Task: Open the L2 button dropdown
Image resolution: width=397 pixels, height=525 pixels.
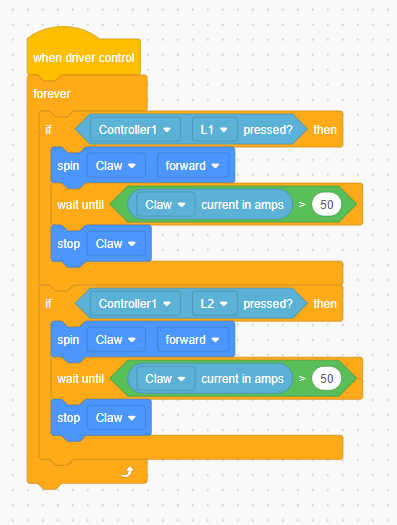Action: pos(215,304)
